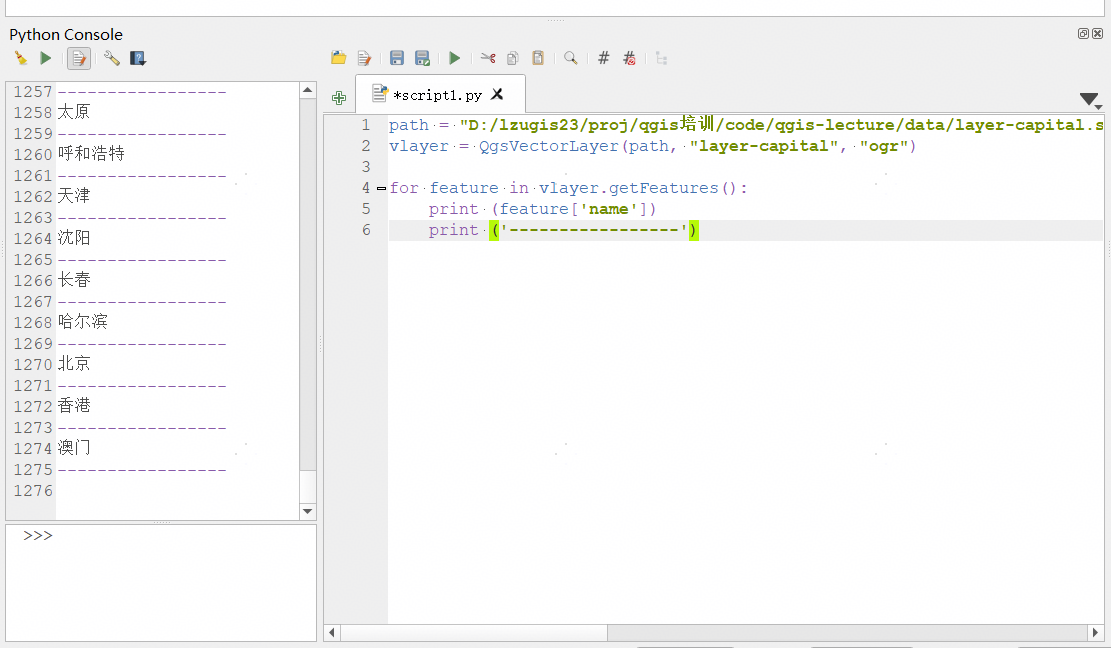Open the editor tab list dropdown arrow
Viewport: 1111px width, 648px height.
click(1088, 100)
